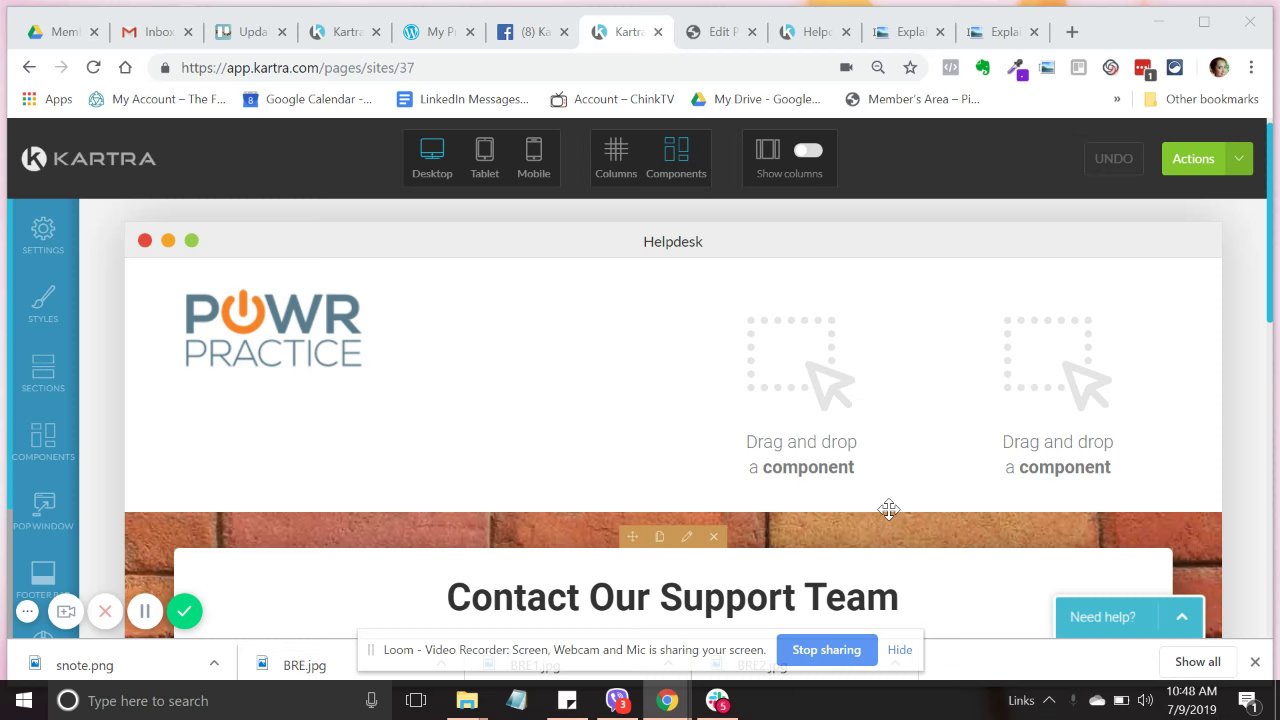
Task: Open File Explorer from the taskbar
Action: point(467,700)
